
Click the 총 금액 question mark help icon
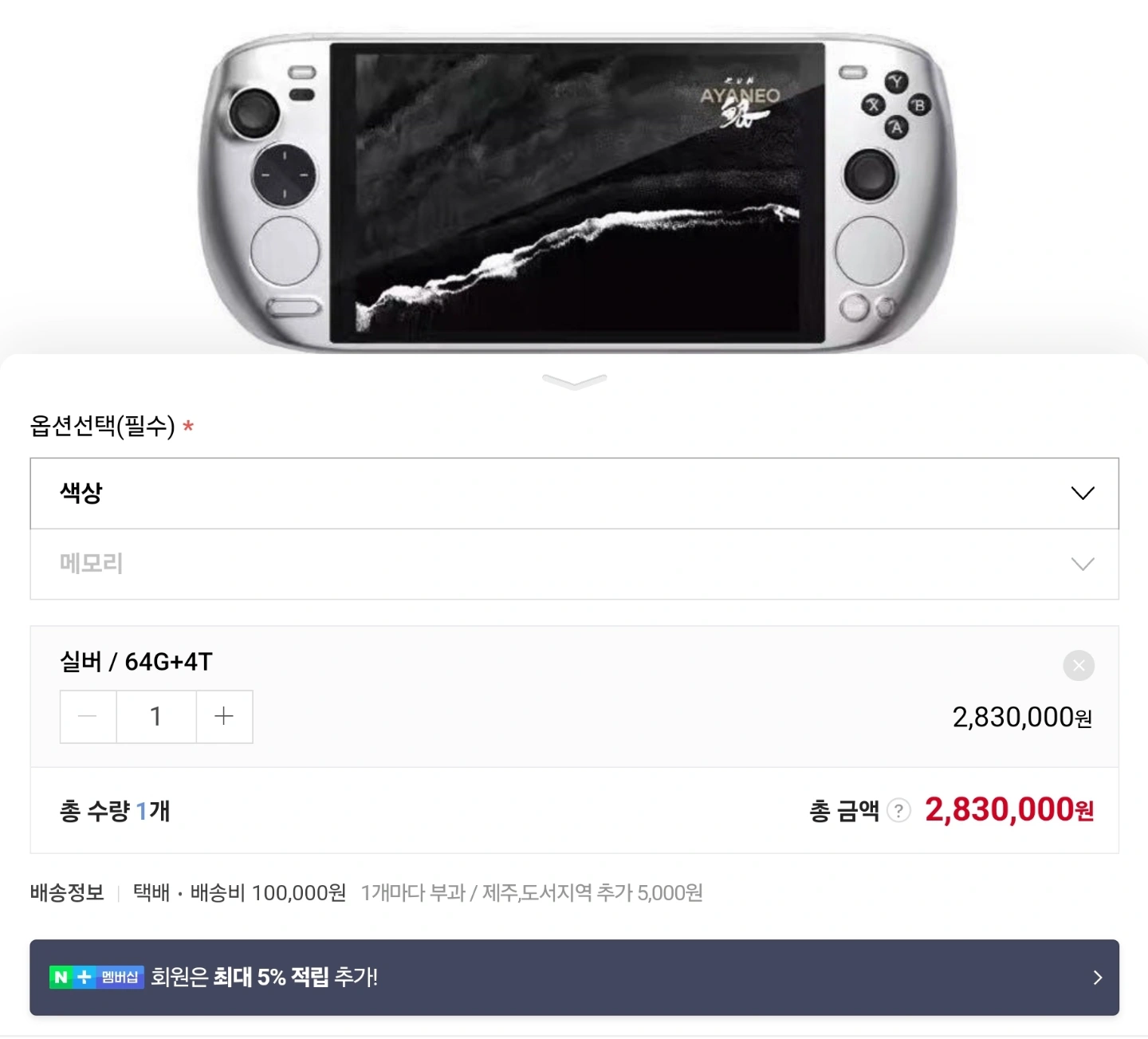pos(898,810)
